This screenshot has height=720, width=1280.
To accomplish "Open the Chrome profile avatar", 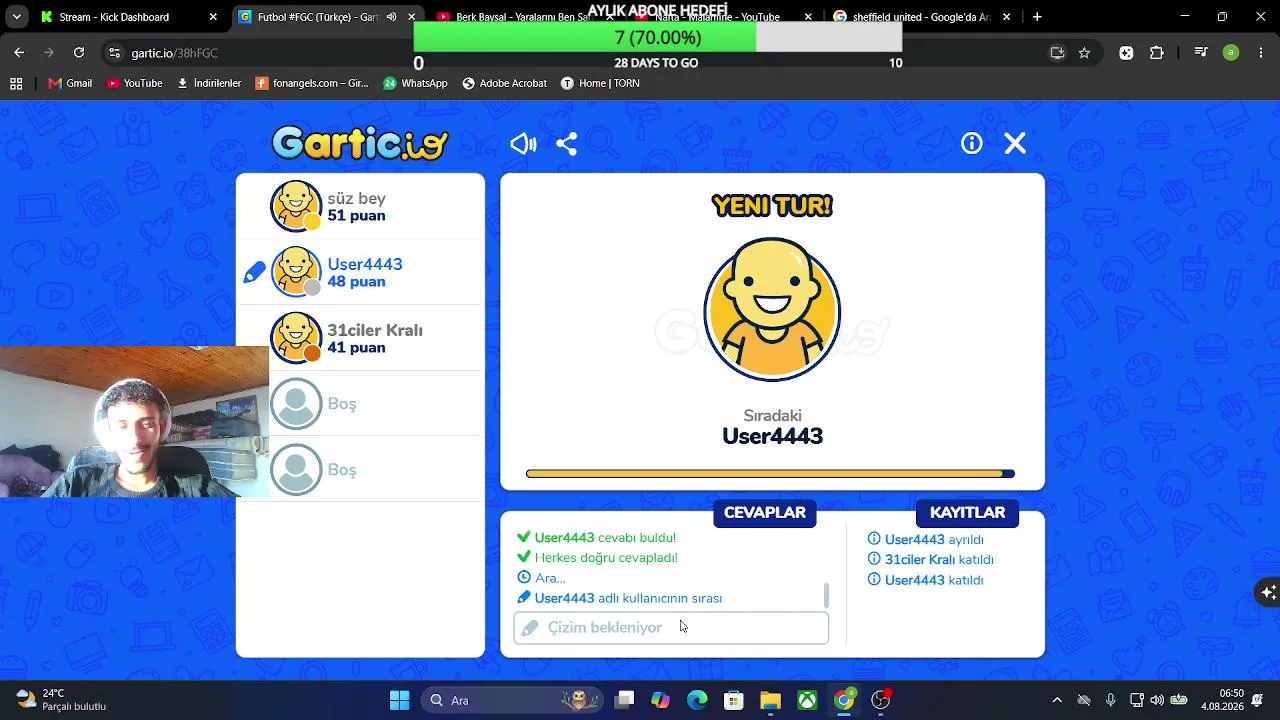I will pyautogui.click(x=1231, y=53).
